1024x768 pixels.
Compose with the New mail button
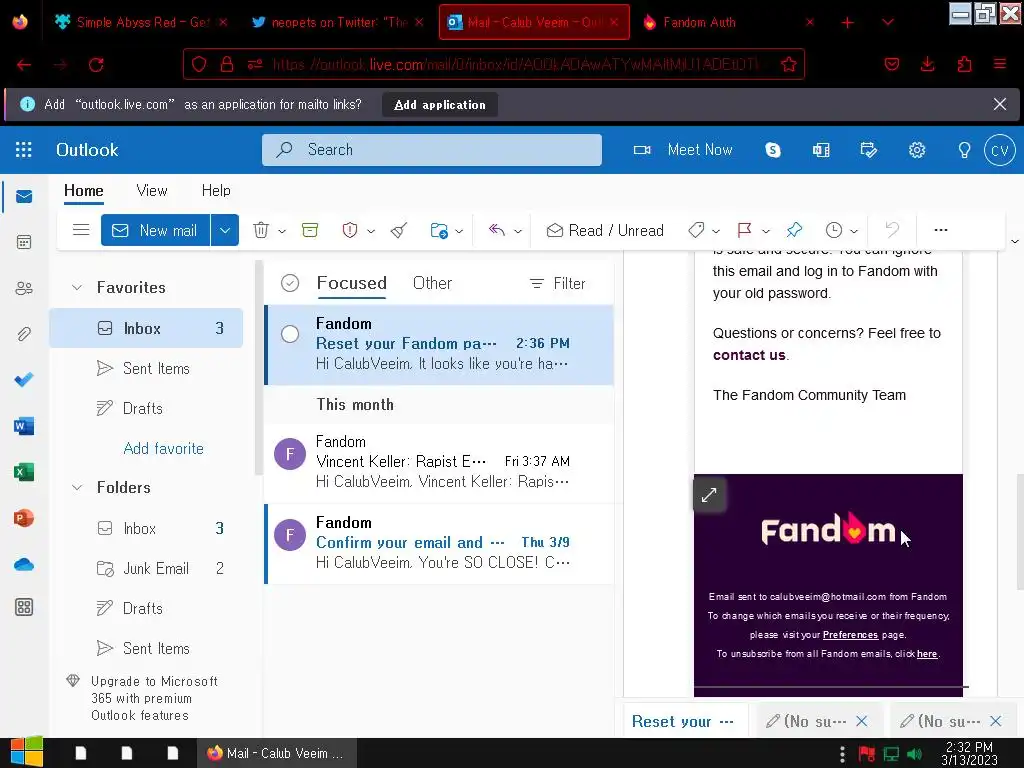pyautogui.click(x=155, y=230)
